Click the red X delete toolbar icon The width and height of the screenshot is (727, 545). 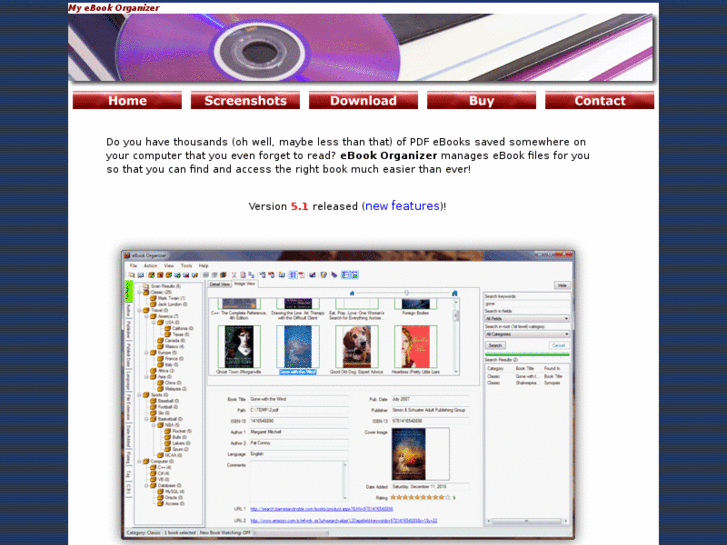point(234,275)
